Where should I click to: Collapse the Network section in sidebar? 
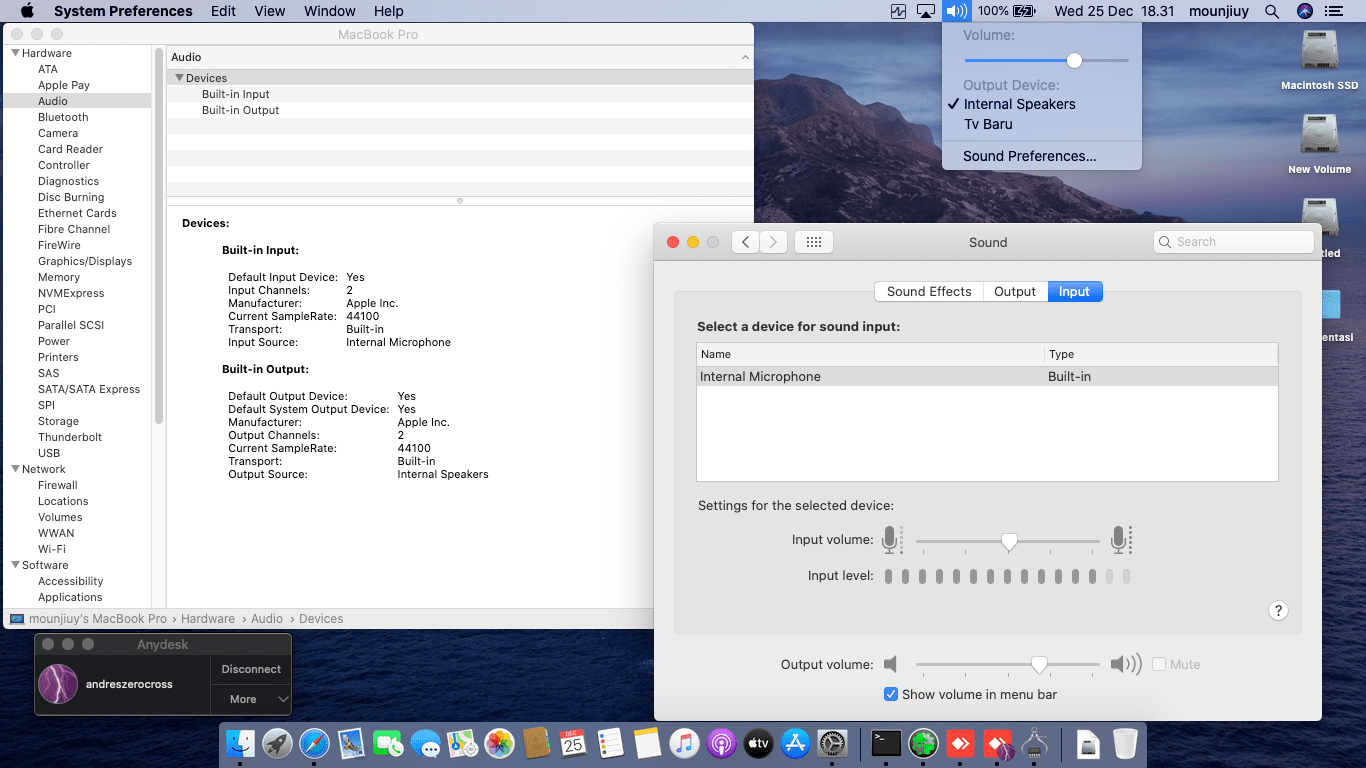15,469
